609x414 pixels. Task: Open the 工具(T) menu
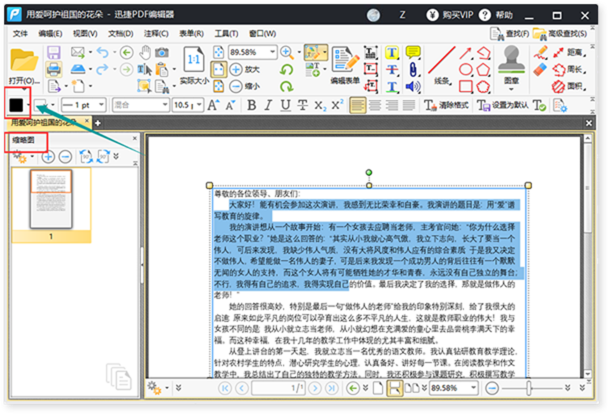pos(226,33)
